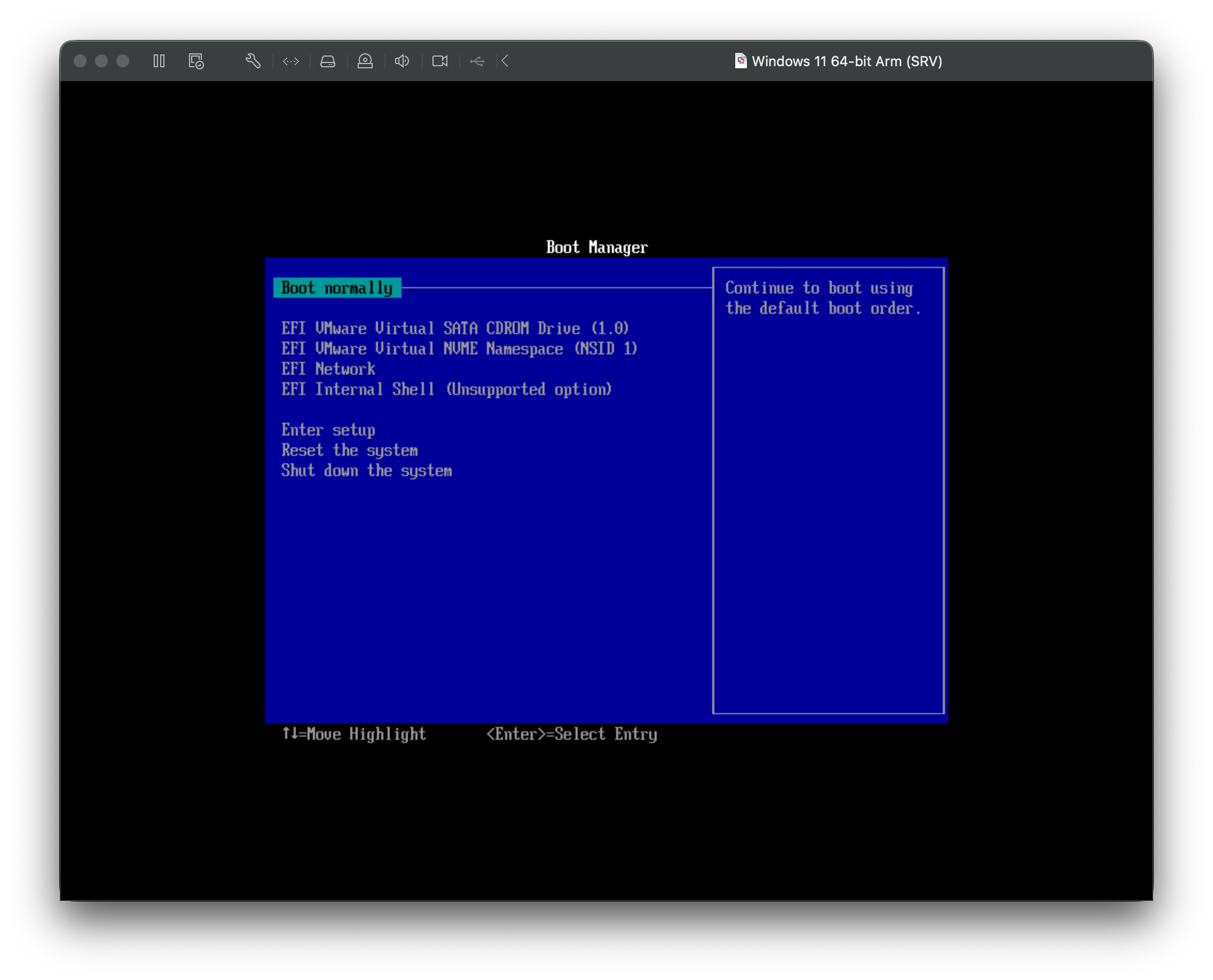Viewport: 1213px width, 980px height.
Task: Select EFI VMware Virtual NVME Namespace entry
Action: tap(459, 349)
